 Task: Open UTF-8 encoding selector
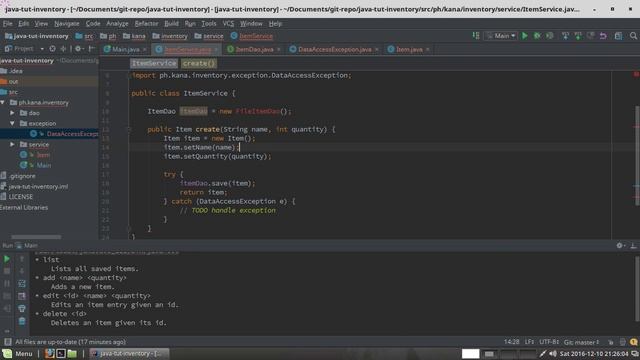pos(549,342)
